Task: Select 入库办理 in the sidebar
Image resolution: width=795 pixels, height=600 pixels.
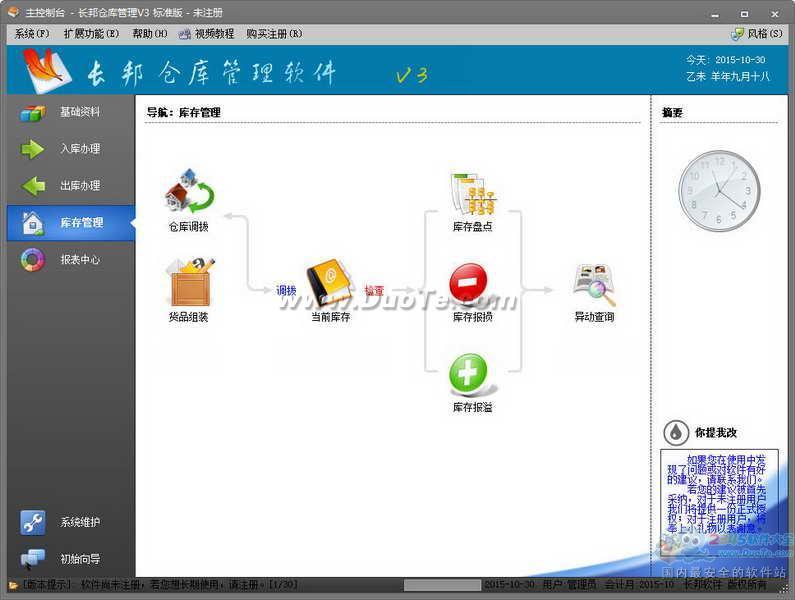Action: click(x=80, y=149)
